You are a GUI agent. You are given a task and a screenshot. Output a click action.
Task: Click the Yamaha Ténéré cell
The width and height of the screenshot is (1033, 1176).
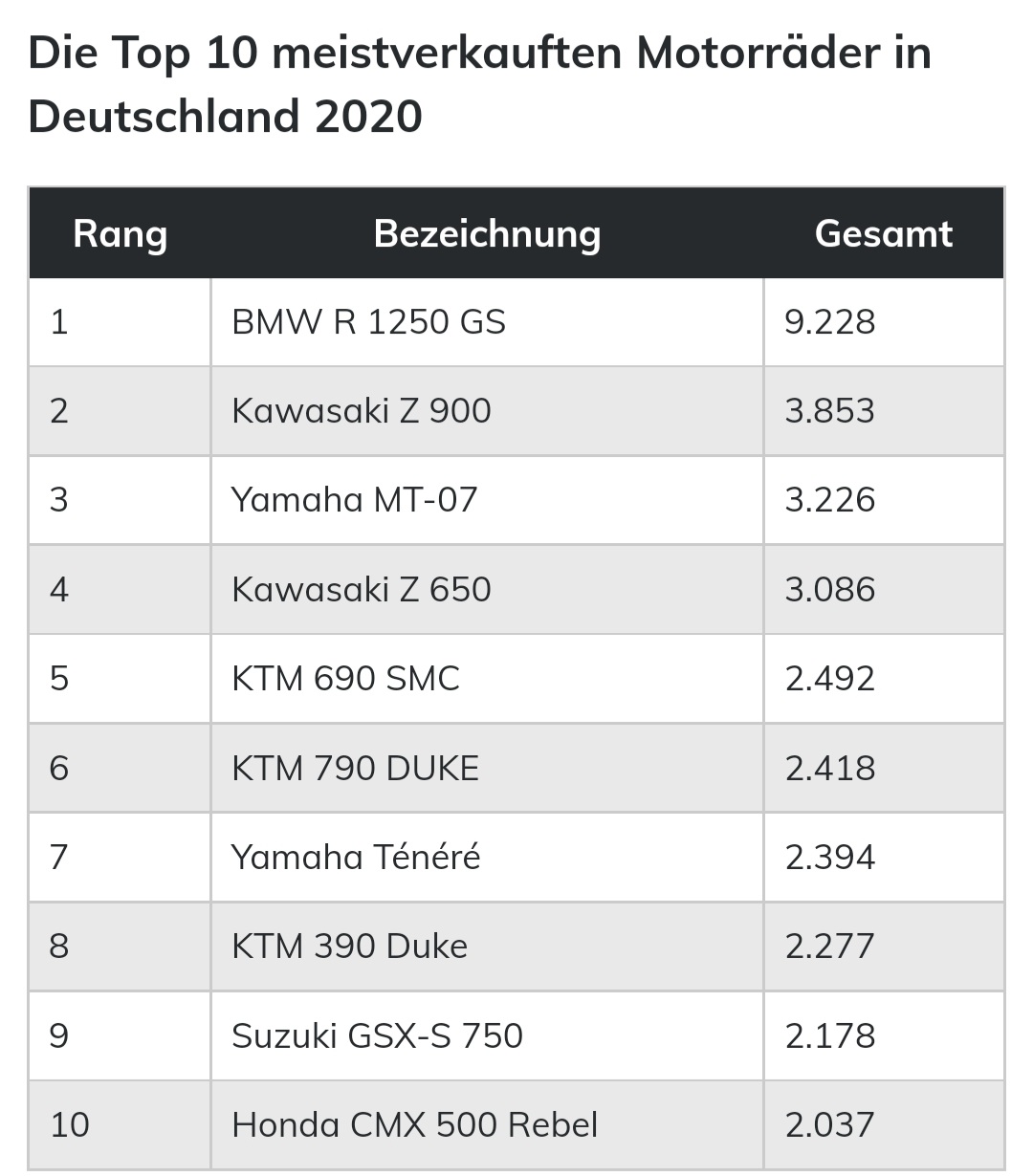pos(356,857)
